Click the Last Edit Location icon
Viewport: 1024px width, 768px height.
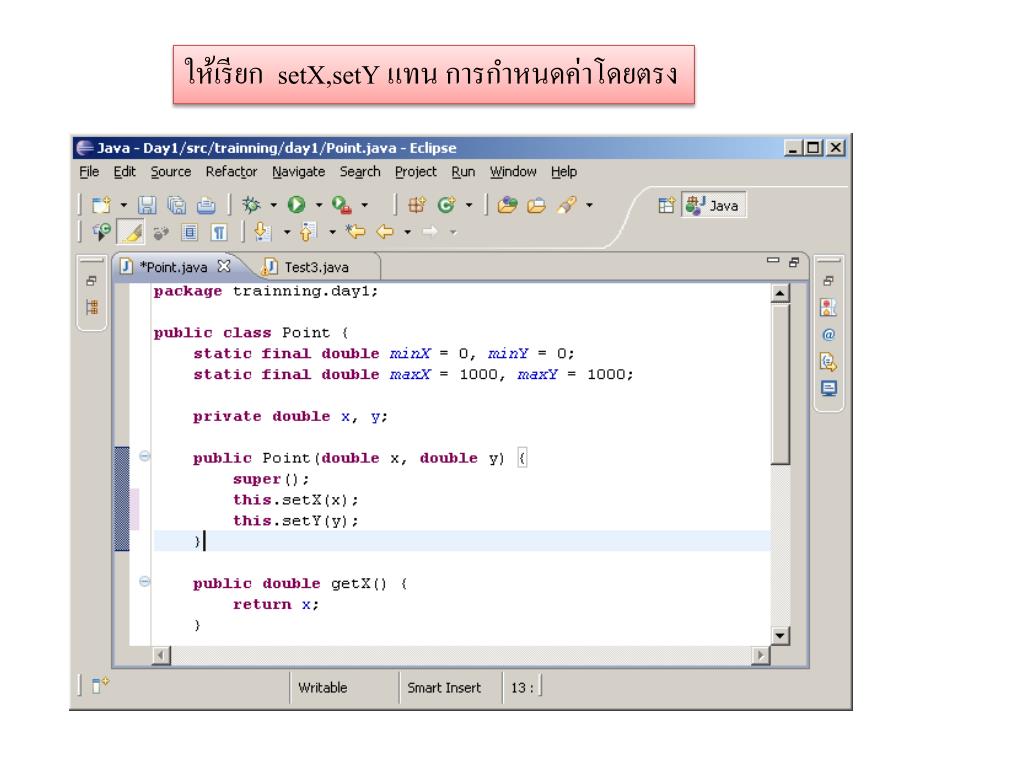pyautogui.click(x=356, y=232)
